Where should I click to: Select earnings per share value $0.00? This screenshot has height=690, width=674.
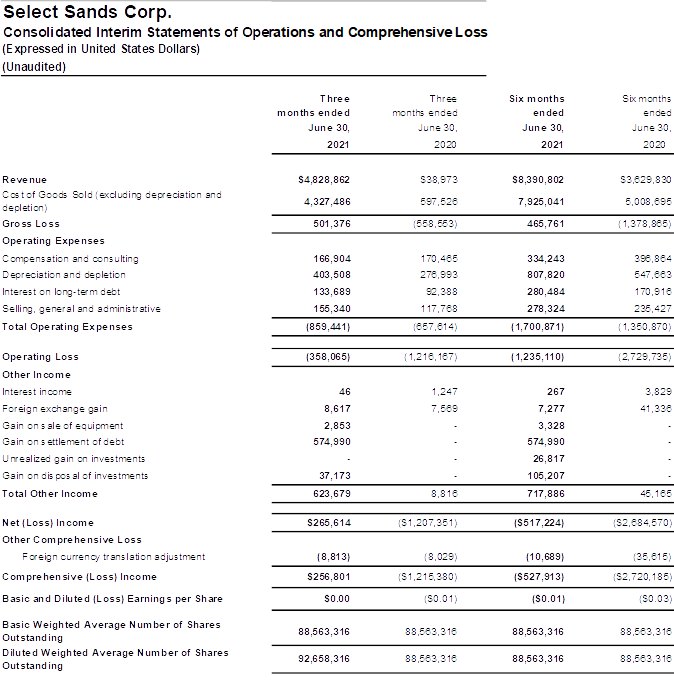[337, 599]
